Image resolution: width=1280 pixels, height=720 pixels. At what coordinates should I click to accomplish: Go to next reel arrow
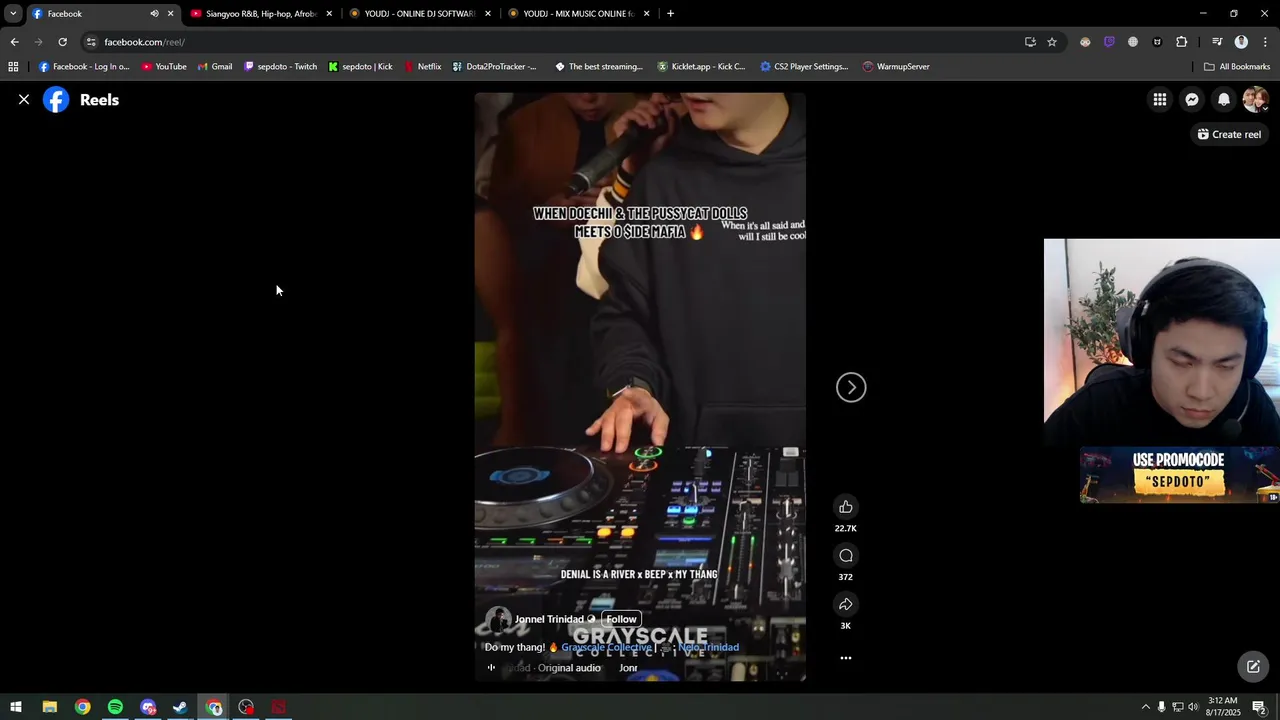click(x=851, y=388)
